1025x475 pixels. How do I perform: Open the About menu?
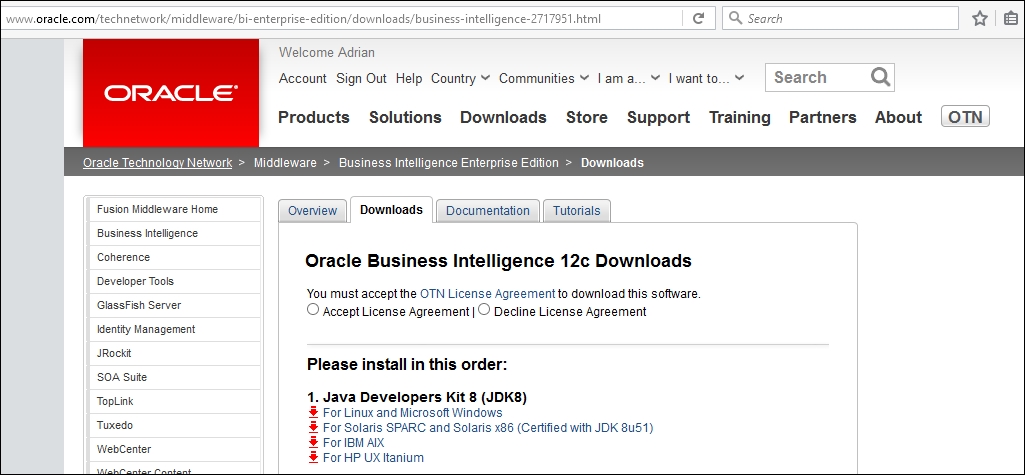(898, 118)
